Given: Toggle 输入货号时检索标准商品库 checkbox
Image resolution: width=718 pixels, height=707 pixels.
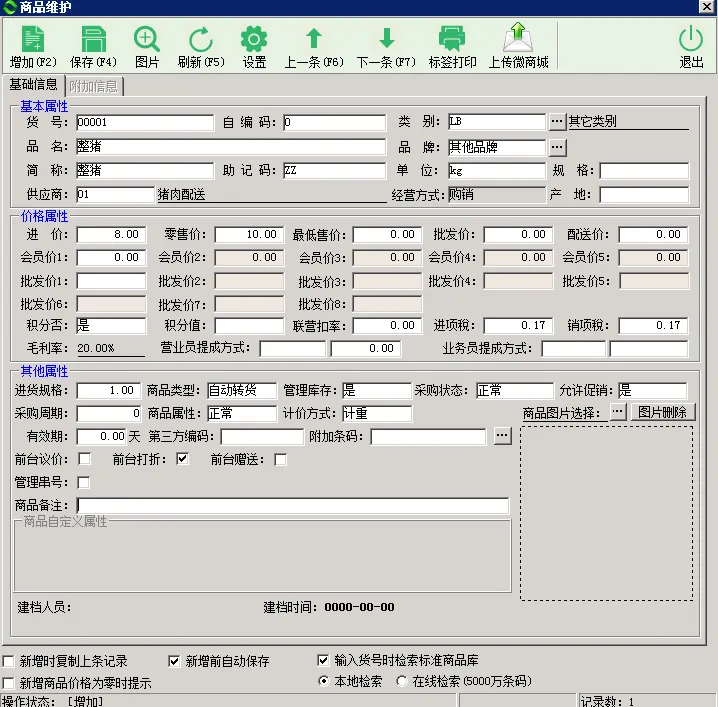Looking at the screenshot, I should (x=323, y=660).
